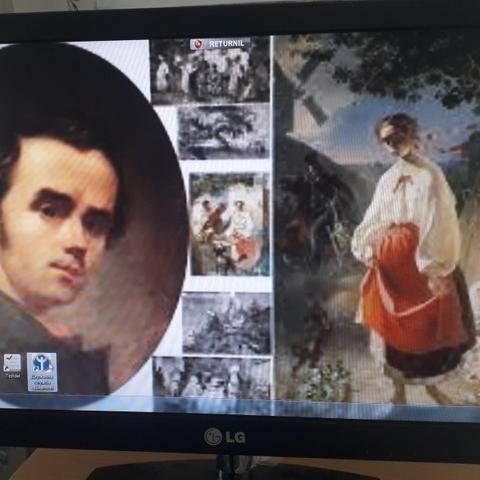Click the label under the blue figure icon
Viewport: 480px width, 480px height.
(42, 382)
